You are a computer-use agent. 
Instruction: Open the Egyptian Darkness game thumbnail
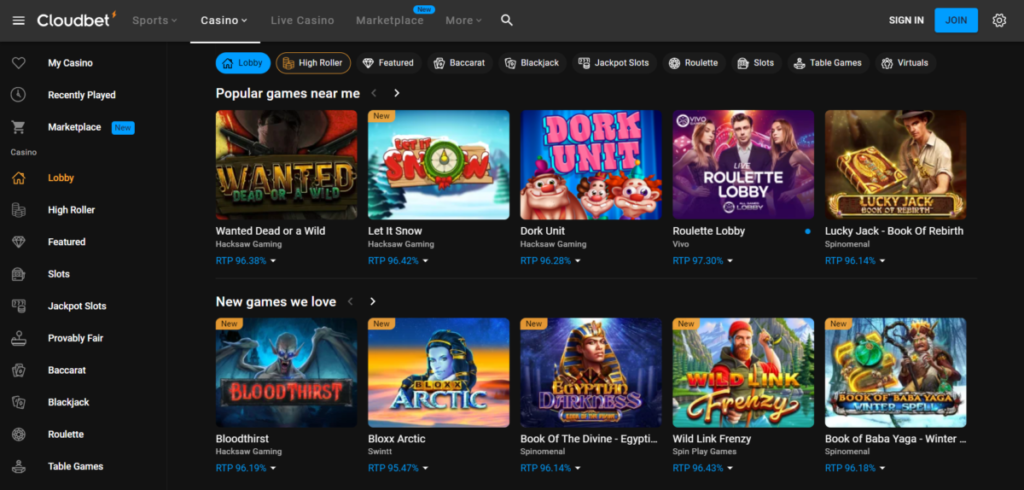coord(590,372)
